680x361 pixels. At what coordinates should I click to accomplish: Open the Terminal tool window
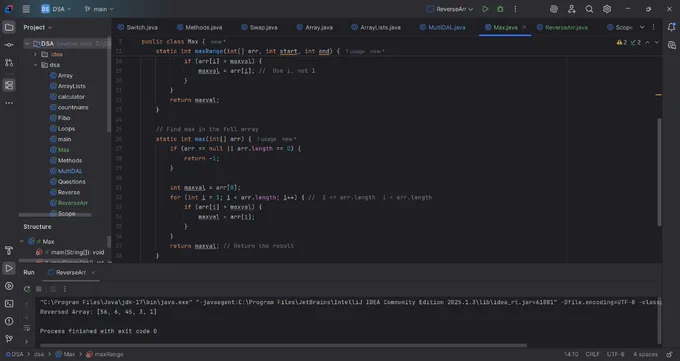click(x=9, y=304)
